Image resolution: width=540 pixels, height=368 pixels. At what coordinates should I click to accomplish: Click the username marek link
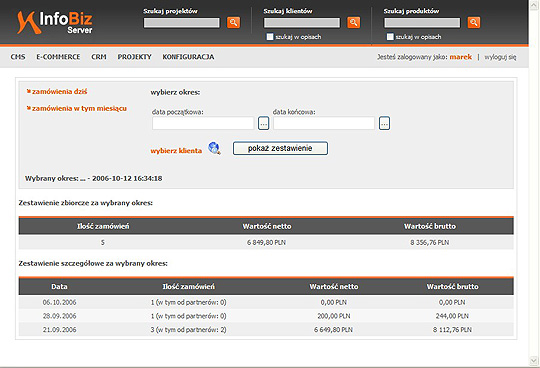[x=461, y=57]
